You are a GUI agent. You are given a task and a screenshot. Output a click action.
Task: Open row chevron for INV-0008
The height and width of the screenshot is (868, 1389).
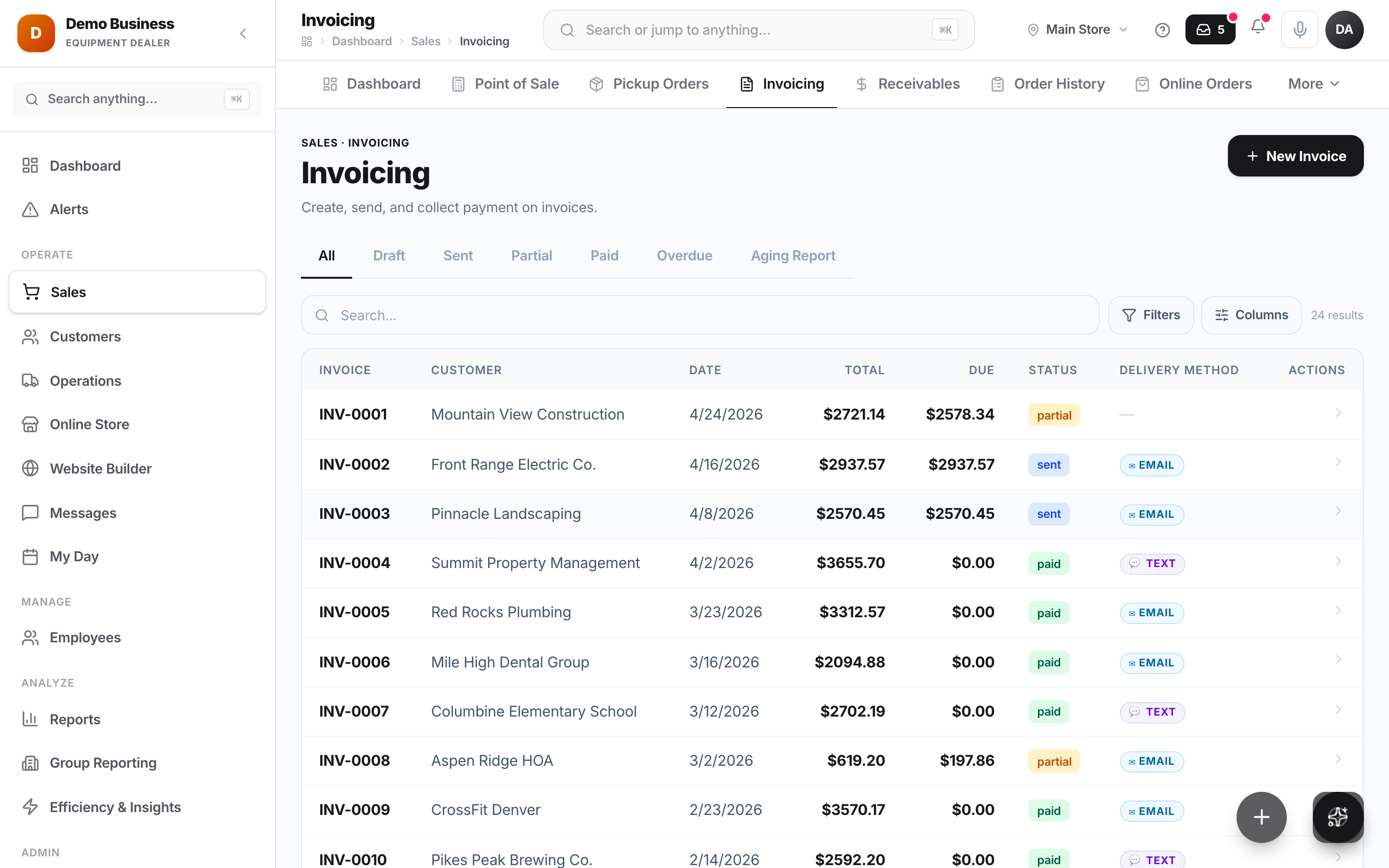click(x=1338, y=759)
